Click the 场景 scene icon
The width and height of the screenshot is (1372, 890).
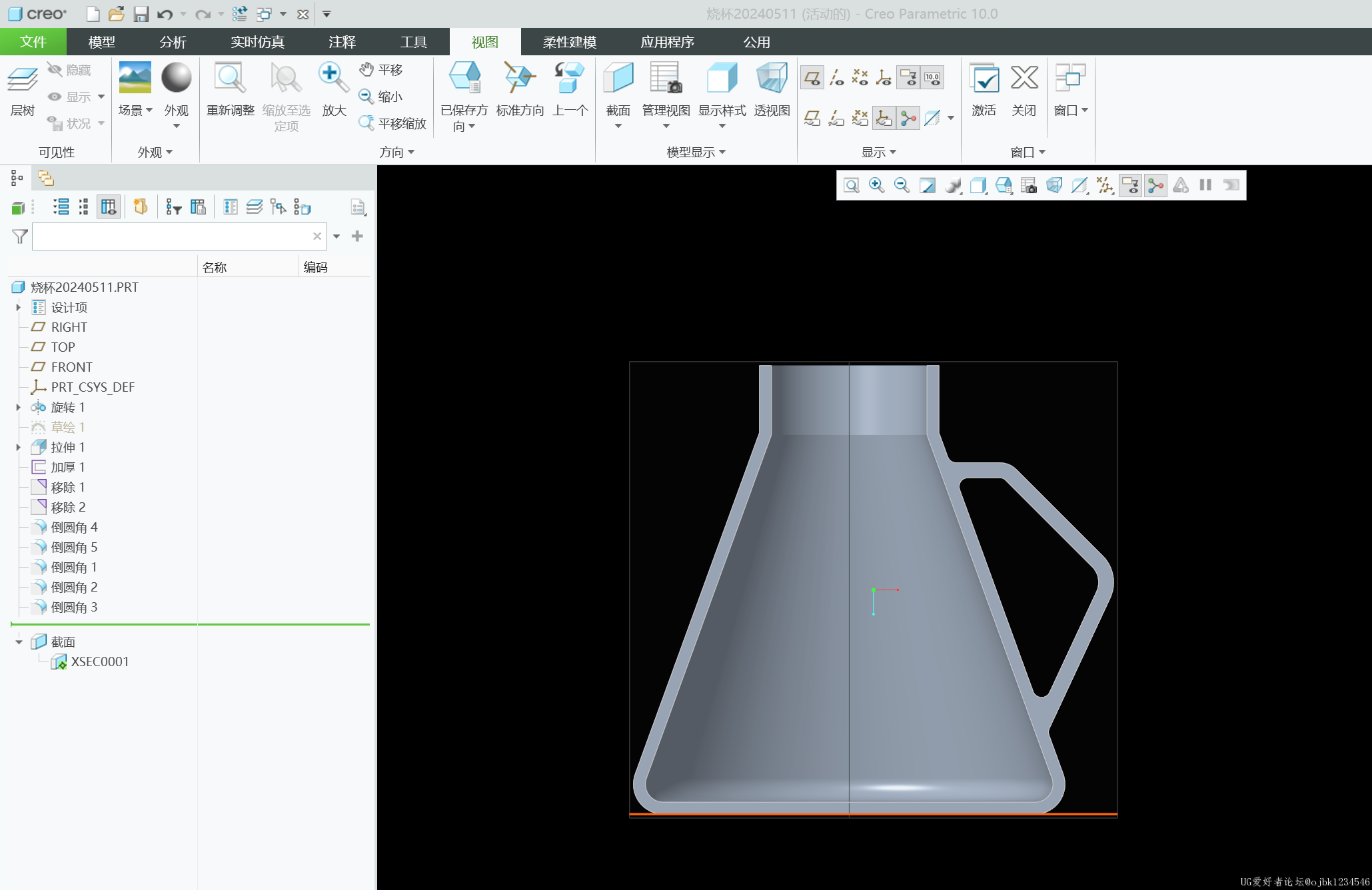135,78
